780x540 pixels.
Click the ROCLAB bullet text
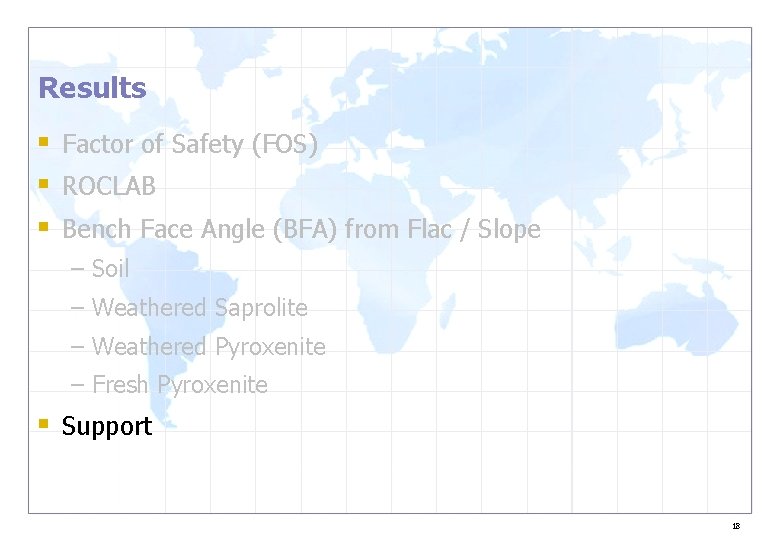point(109,187)
